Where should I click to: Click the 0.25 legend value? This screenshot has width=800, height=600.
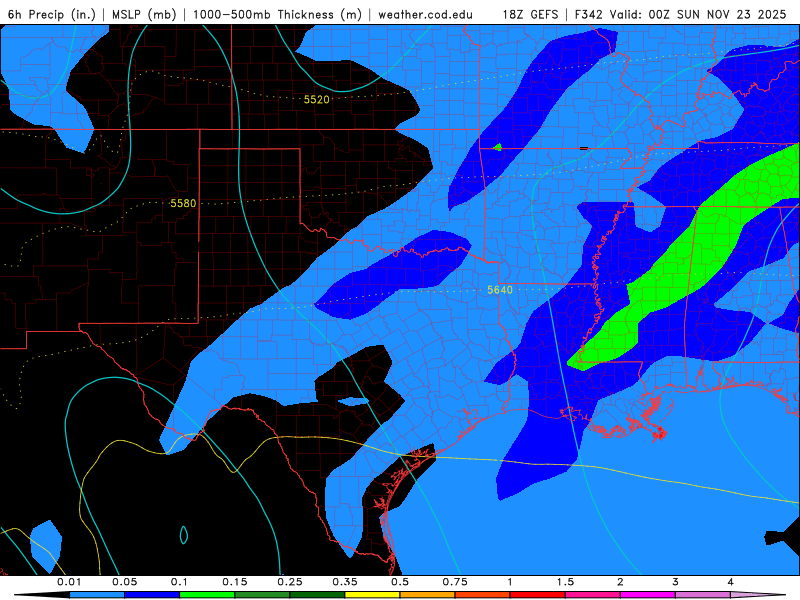290,582
